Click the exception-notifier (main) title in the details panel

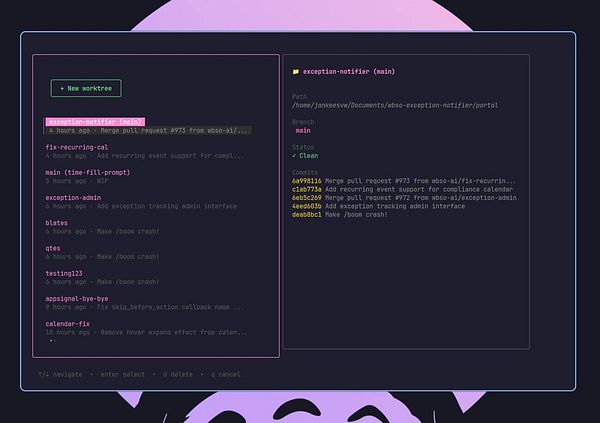pos(349,72)
